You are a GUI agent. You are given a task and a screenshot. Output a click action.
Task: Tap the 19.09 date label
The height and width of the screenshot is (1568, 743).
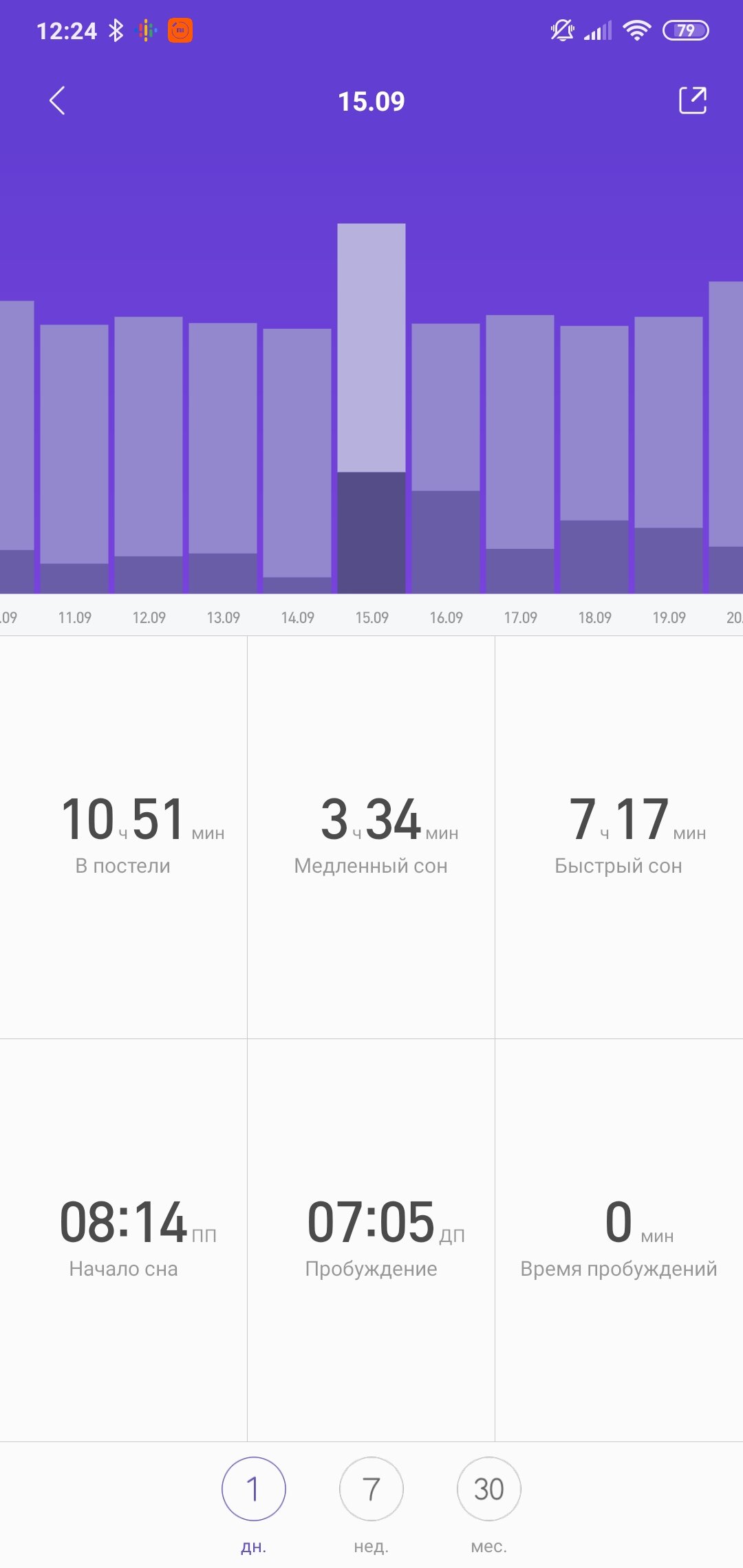669,618
